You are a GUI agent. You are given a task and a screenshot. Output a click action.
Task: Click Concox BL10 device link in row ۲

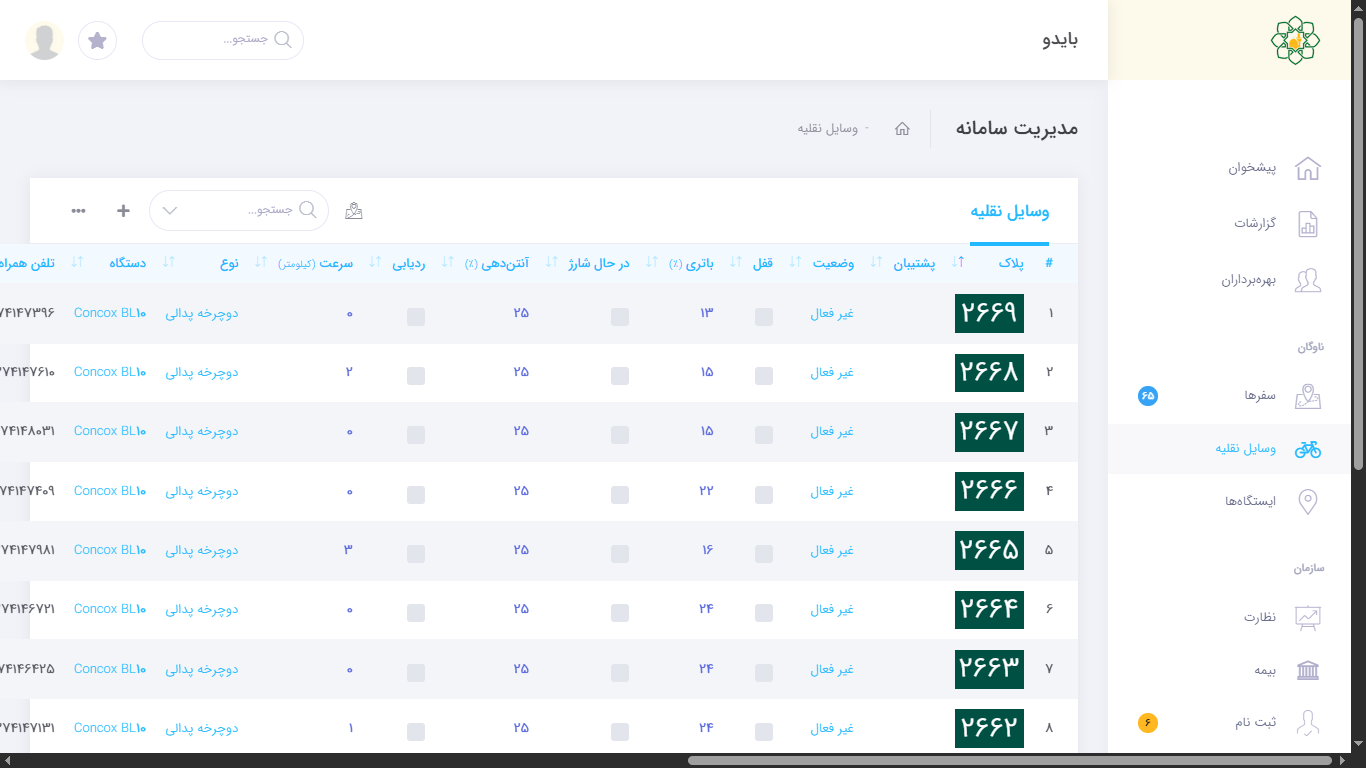tap(110, 372)
